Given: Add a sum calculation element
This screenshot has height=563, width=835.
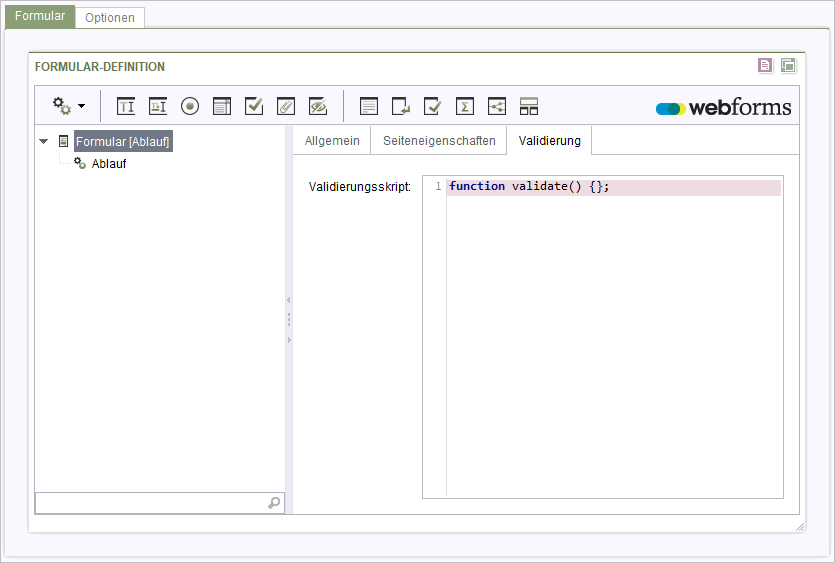Looking at the screenshot, I should pos(465,106).
